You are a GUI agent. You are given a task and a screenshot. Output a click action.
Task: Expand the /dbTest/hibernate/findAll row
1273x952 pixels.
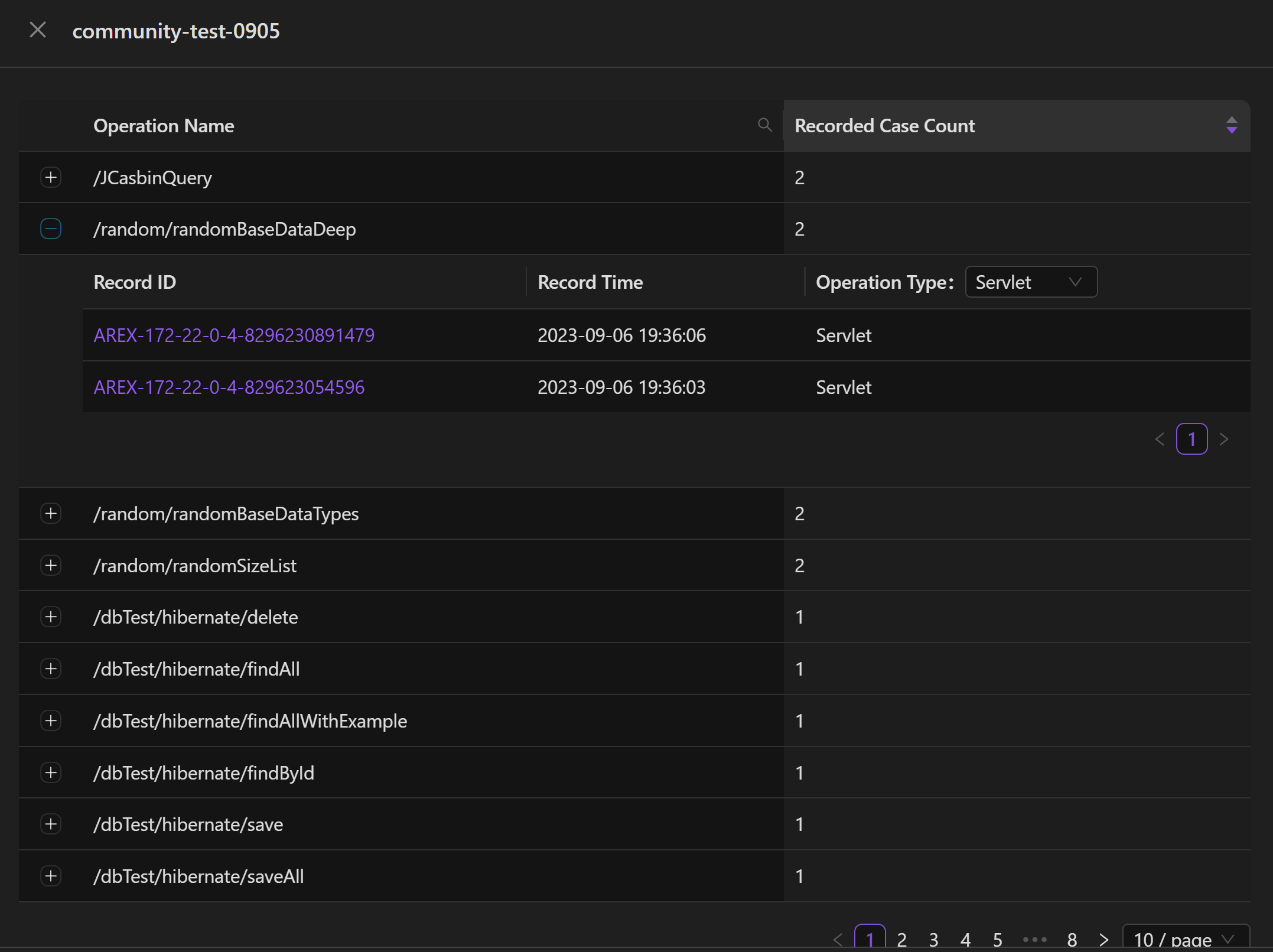click(x=51, y=669)
